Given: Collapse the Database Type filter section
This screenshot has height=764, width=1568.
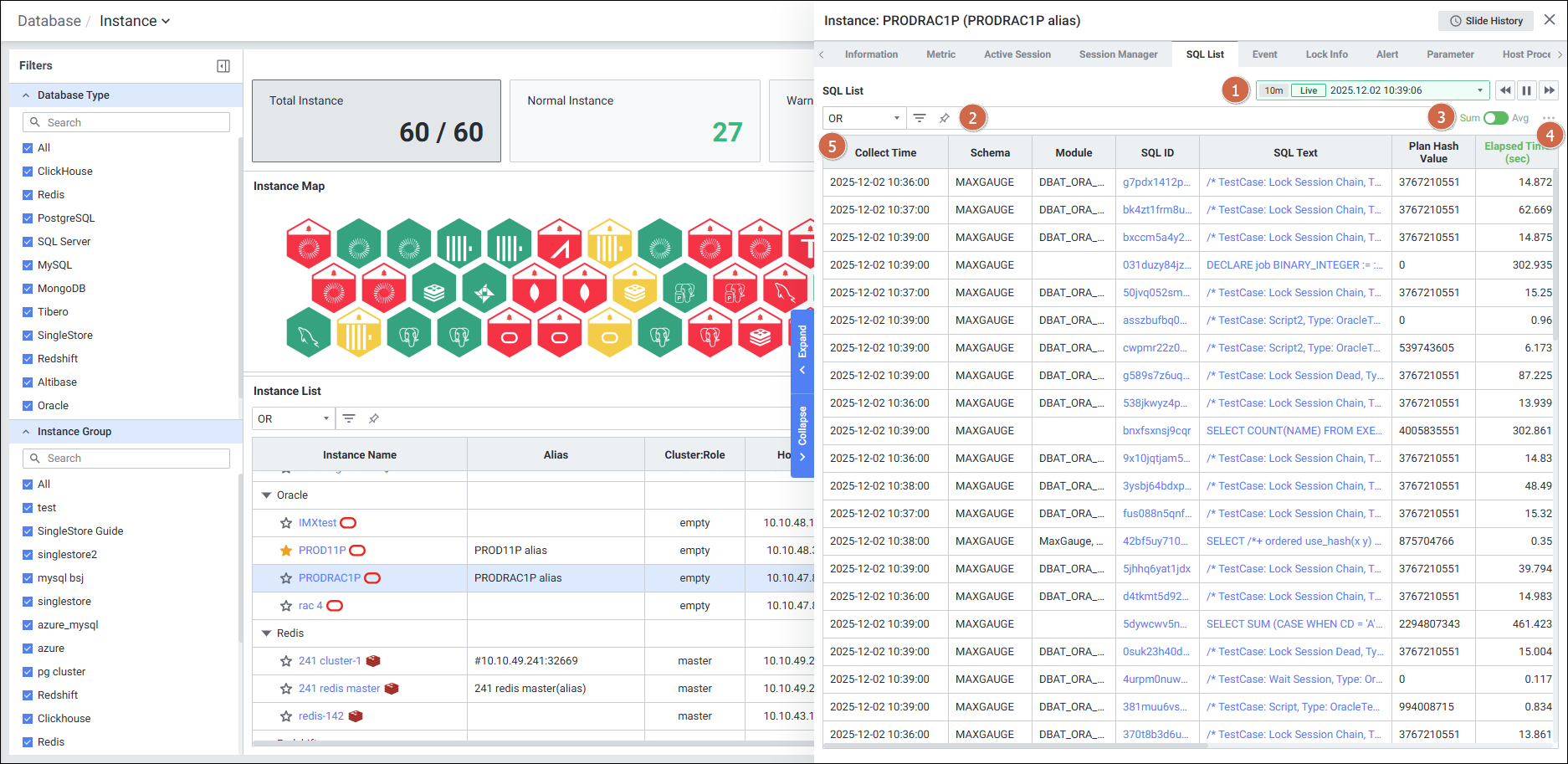Looking at the screenshot, I should click(26, 95).
